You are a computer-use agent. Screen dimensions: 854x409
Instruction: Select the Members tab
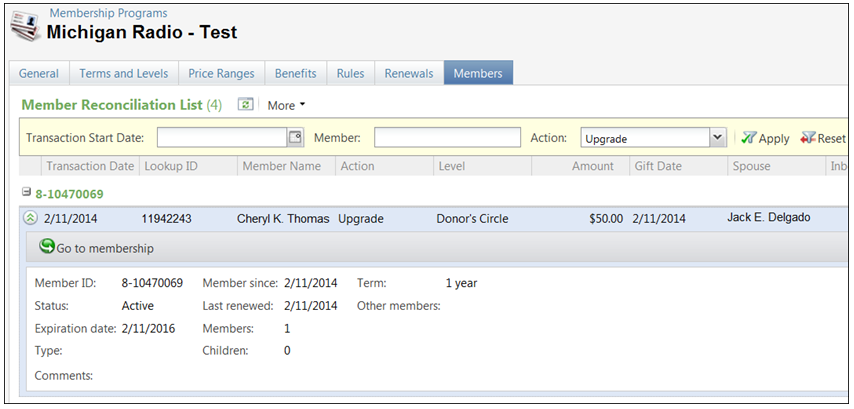pyautogui.click(x=478, y=73)
